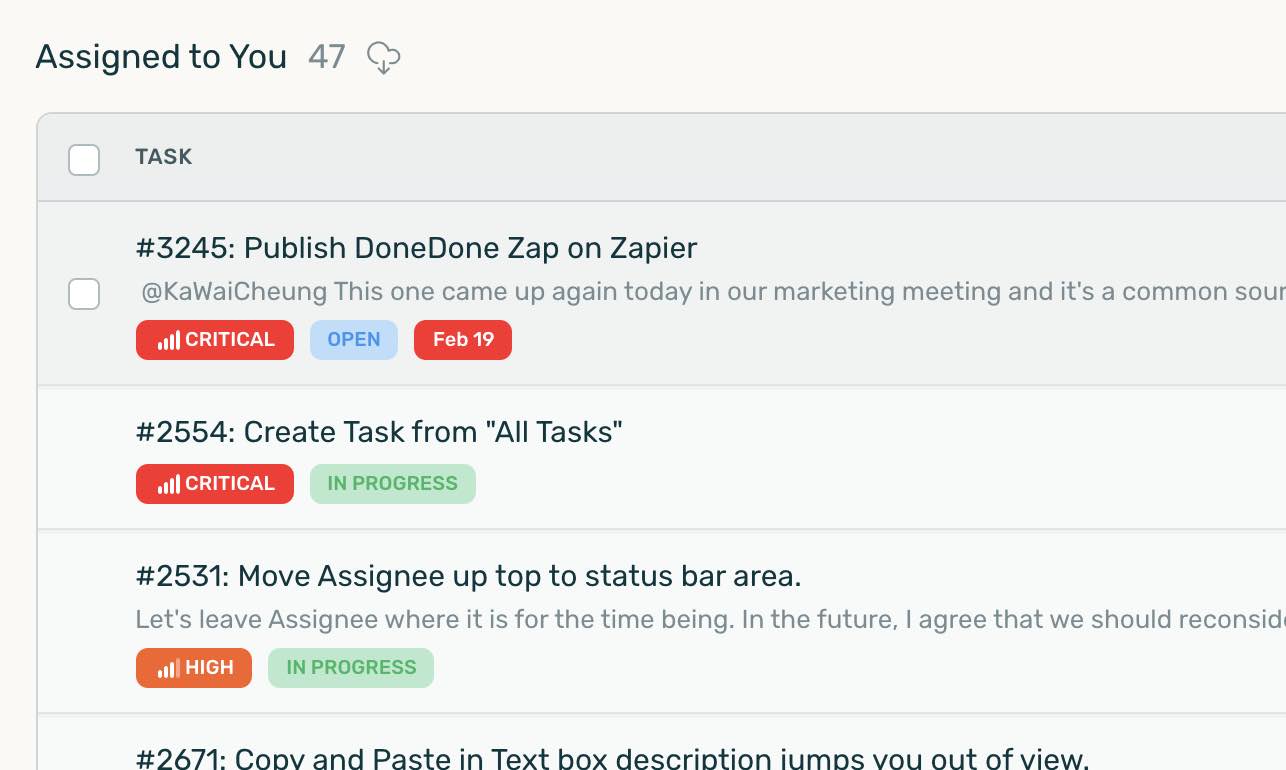Click IN PROGRESS badge on task #2531
1286x770 pixels.
(350, 667)
